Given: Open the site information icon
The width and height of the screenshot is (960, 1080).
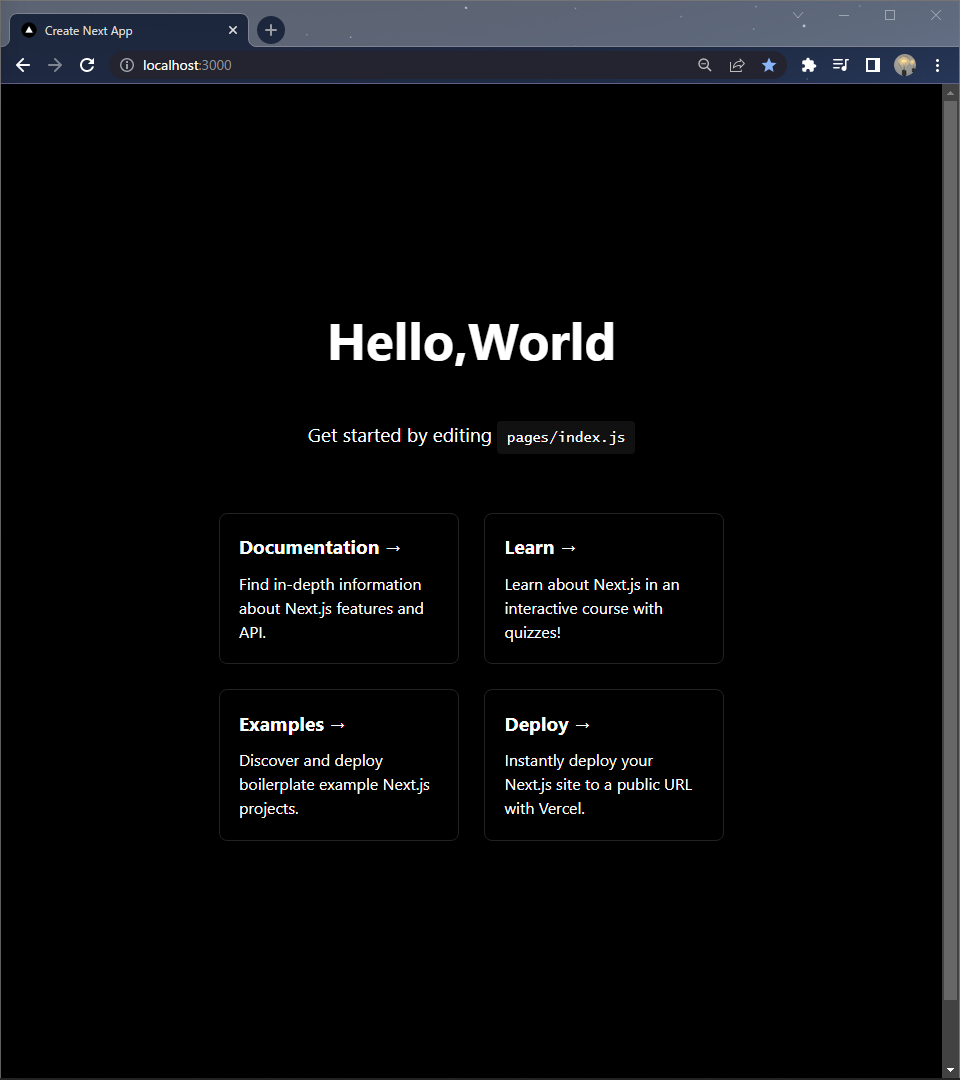Looking at the screenshot, I should pyautogui.click(x=127, y=65).
